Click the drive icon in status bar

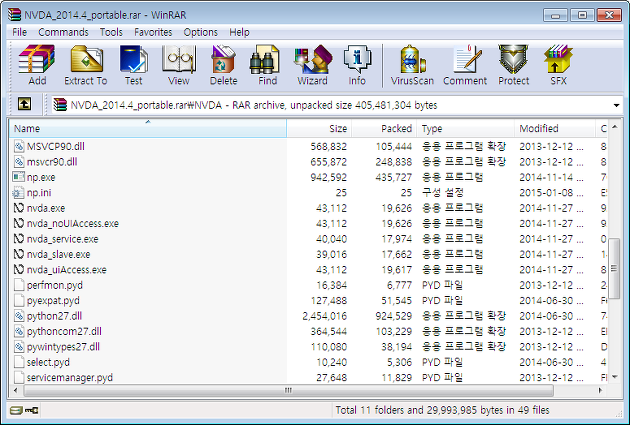[x=16, y=410]
